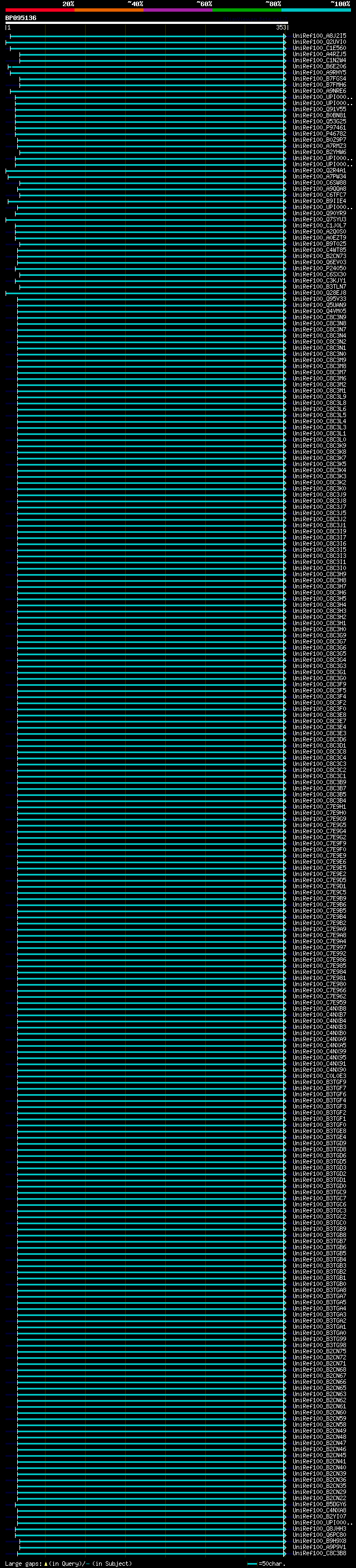
Task: Select hit label UniRef100_C8C388
Action: pyautogui.click(x=319, y=1553)
